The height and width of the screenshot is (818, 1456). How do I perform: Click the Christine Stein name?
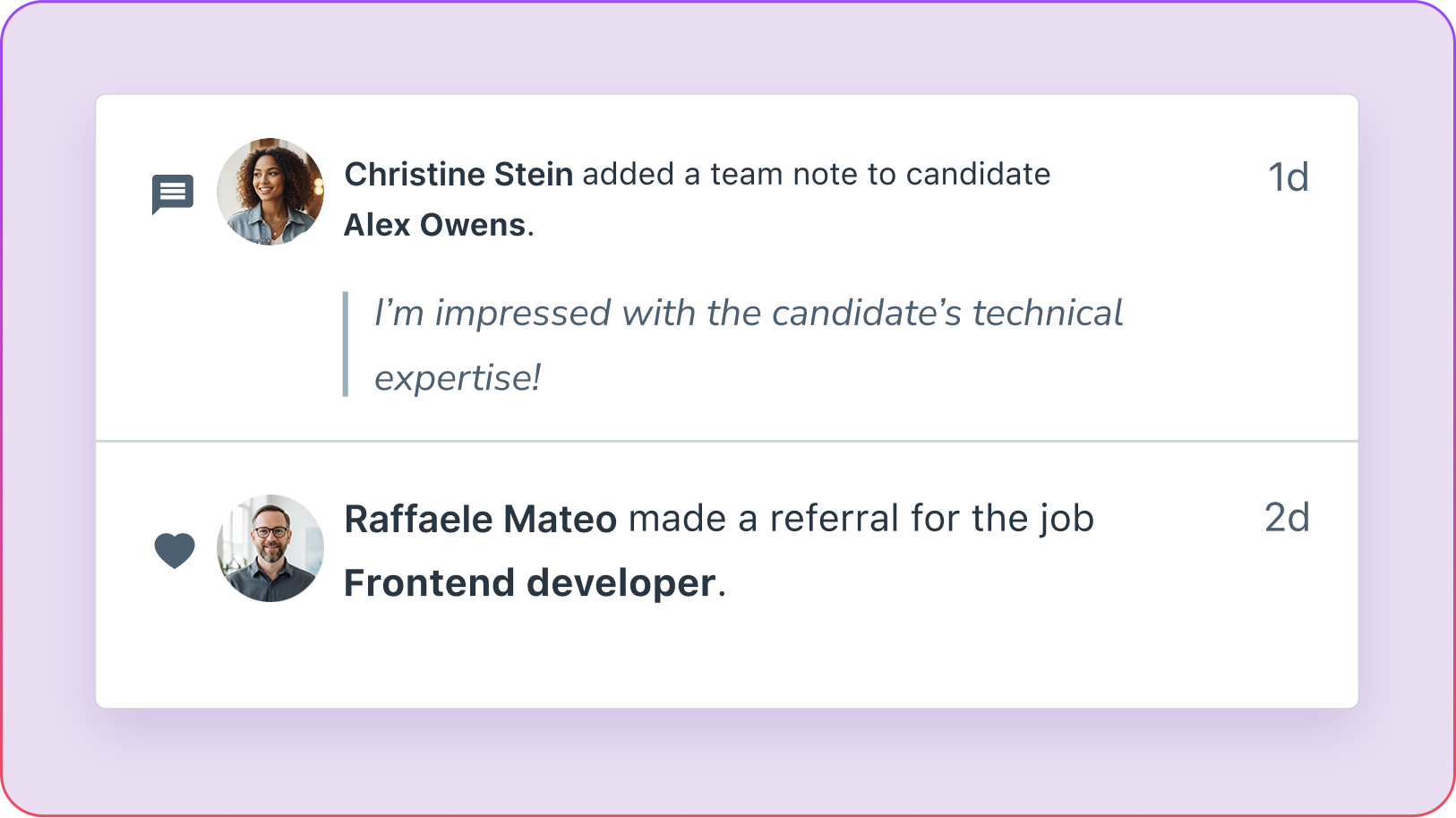point(458,175)
